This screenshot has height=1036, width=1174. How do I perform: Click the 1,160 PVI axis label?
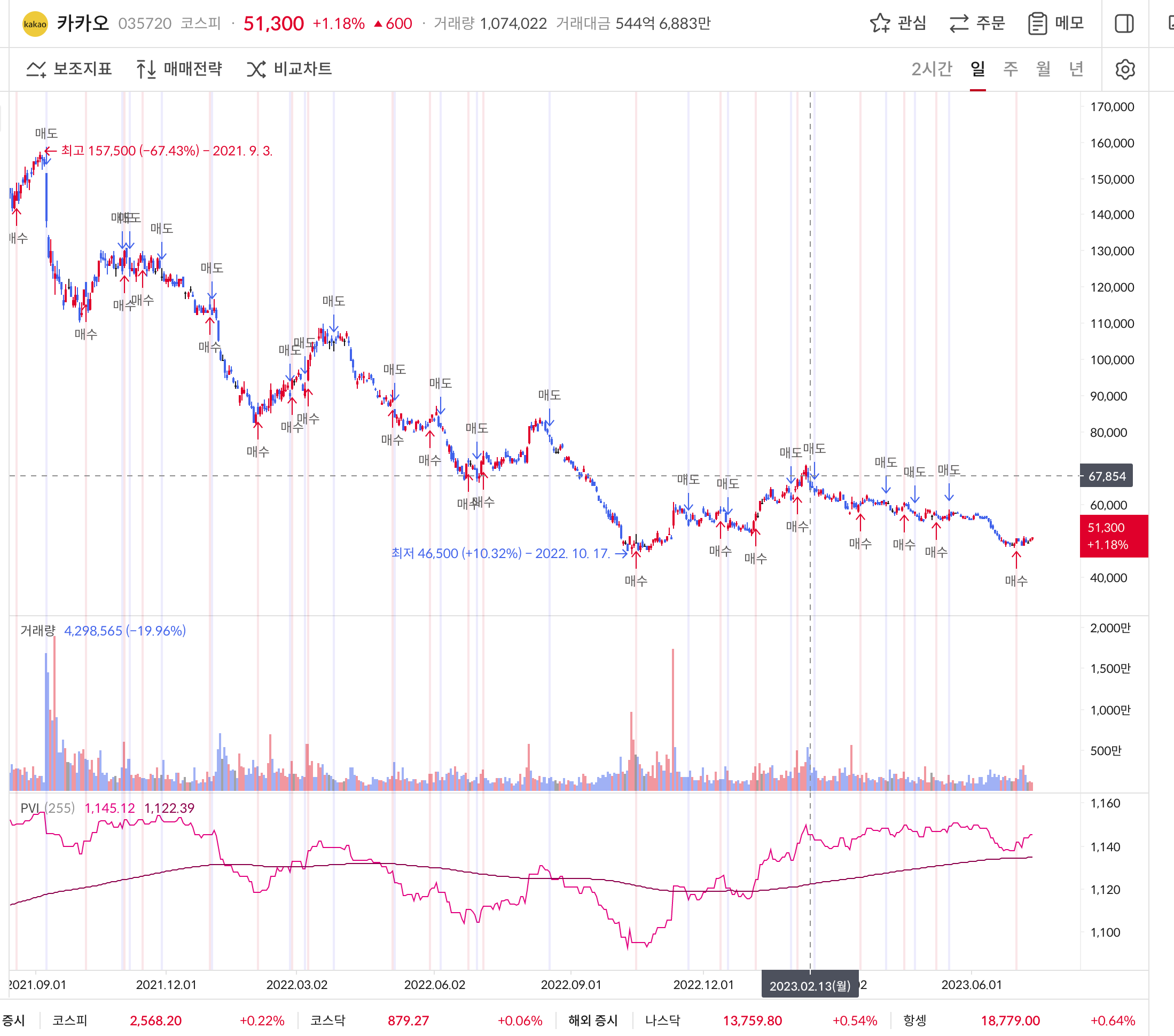[1105, 803]
